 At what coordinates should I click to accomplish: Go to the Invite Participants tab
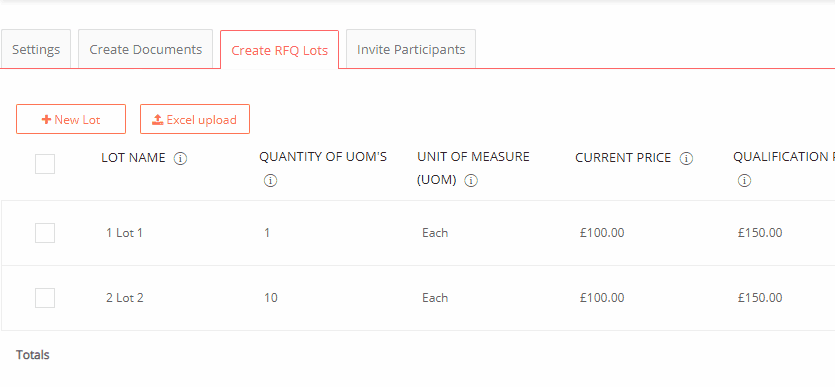point(411,50)
